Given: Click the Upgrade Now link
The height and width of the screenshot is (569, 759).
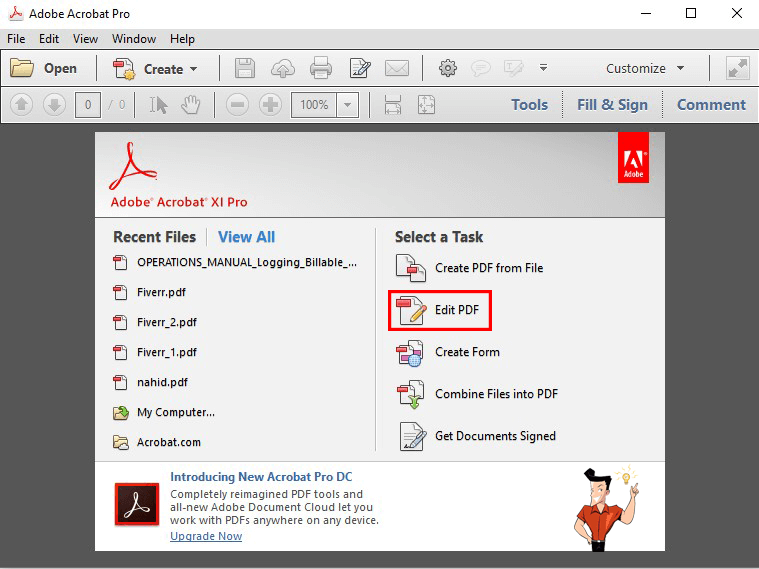Looking at the screenshot, I should coord(206,536).
